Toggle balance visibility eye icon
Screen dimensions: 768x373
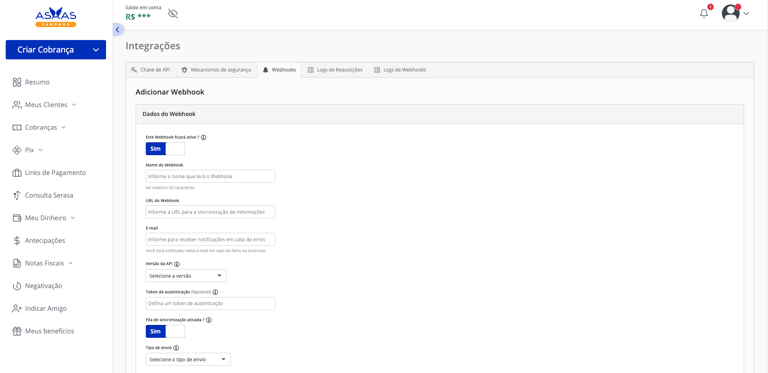pos(173,14)
